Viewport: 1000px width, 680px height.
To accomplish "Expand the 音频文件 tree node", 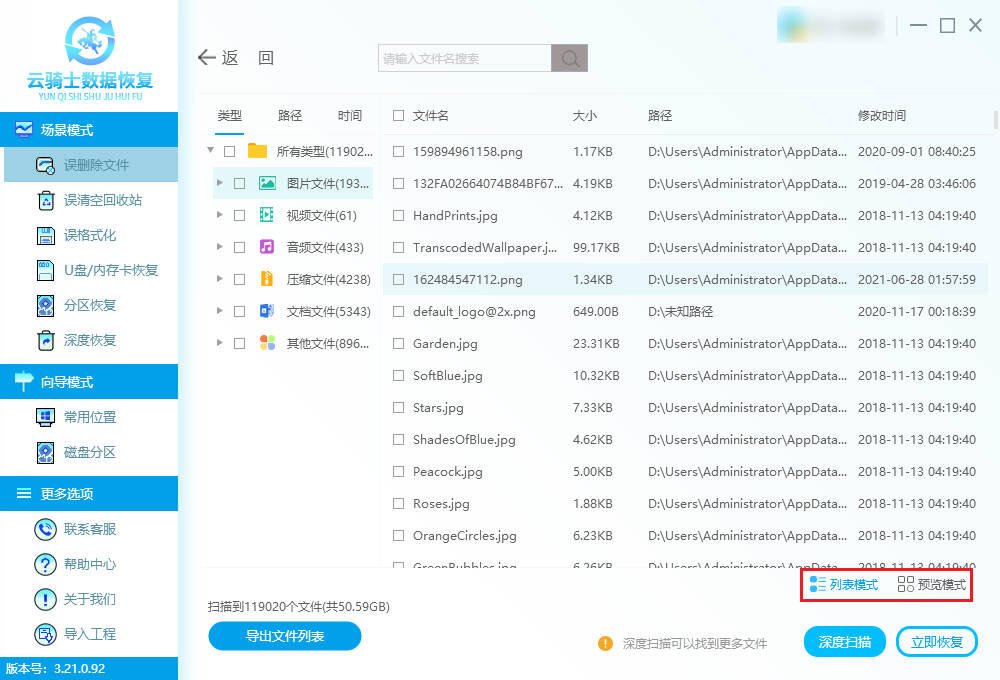I will [219, 247].
